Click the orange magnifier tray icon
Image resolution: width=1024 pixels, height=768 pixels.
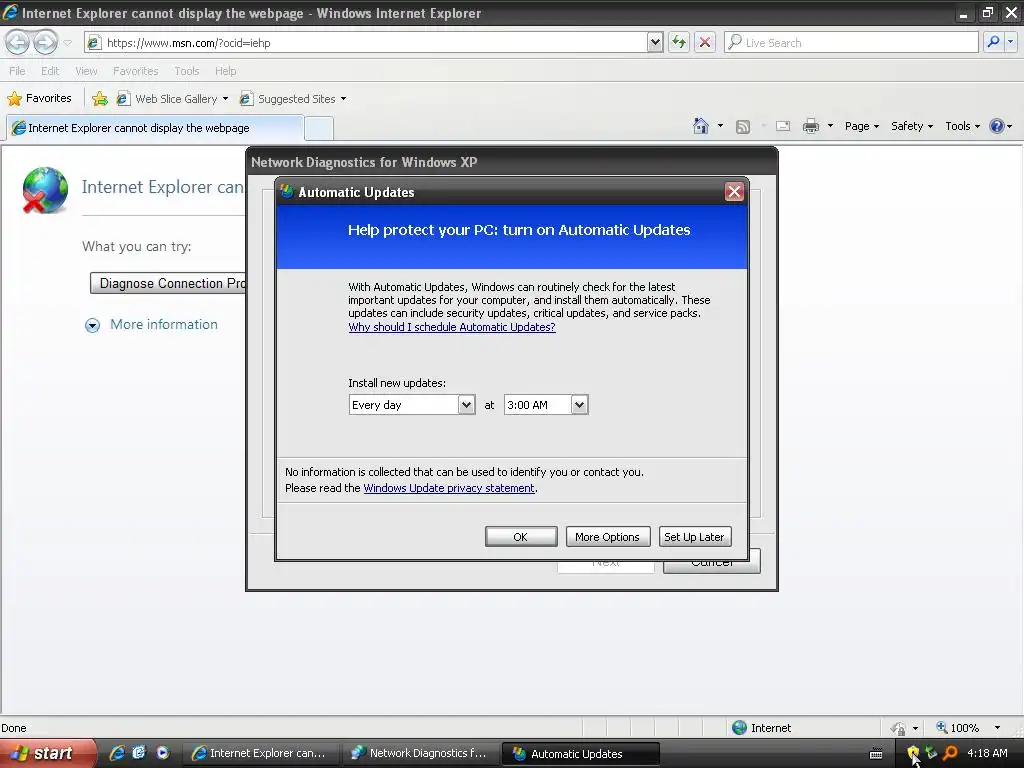click(x=950, y=753)
